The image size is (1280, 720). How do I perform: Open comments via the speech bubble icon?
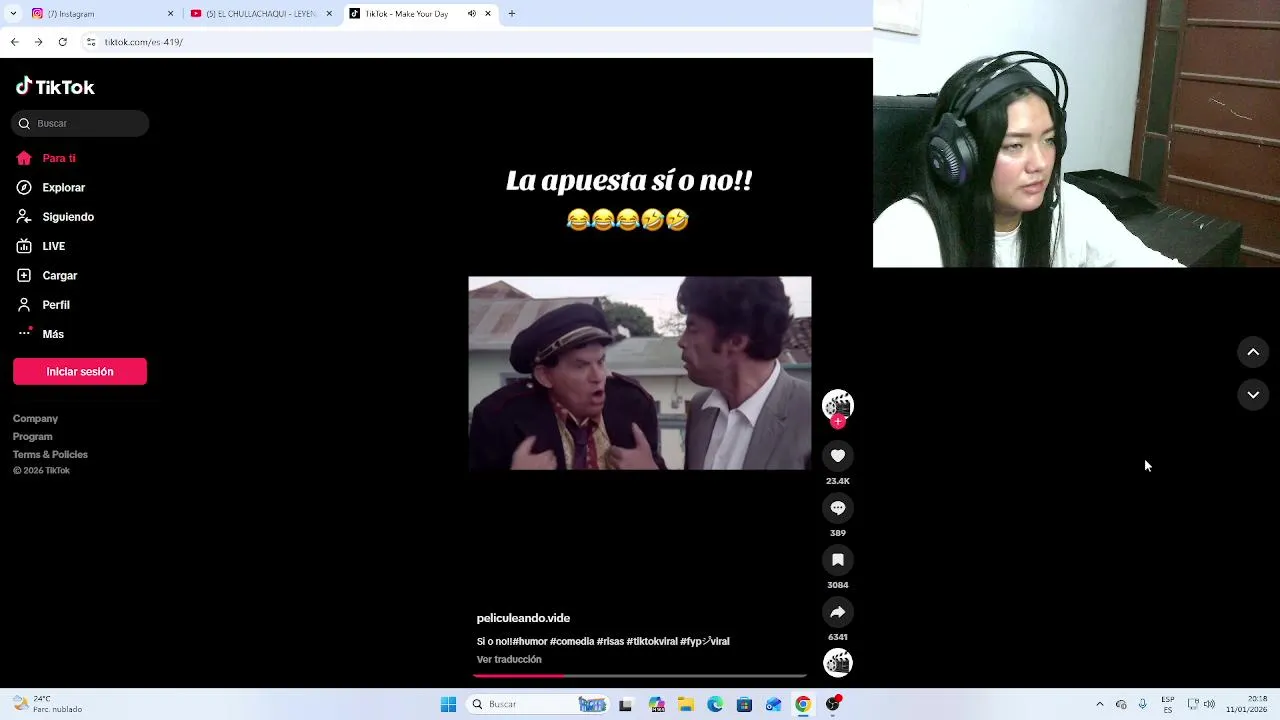(838, 508)
